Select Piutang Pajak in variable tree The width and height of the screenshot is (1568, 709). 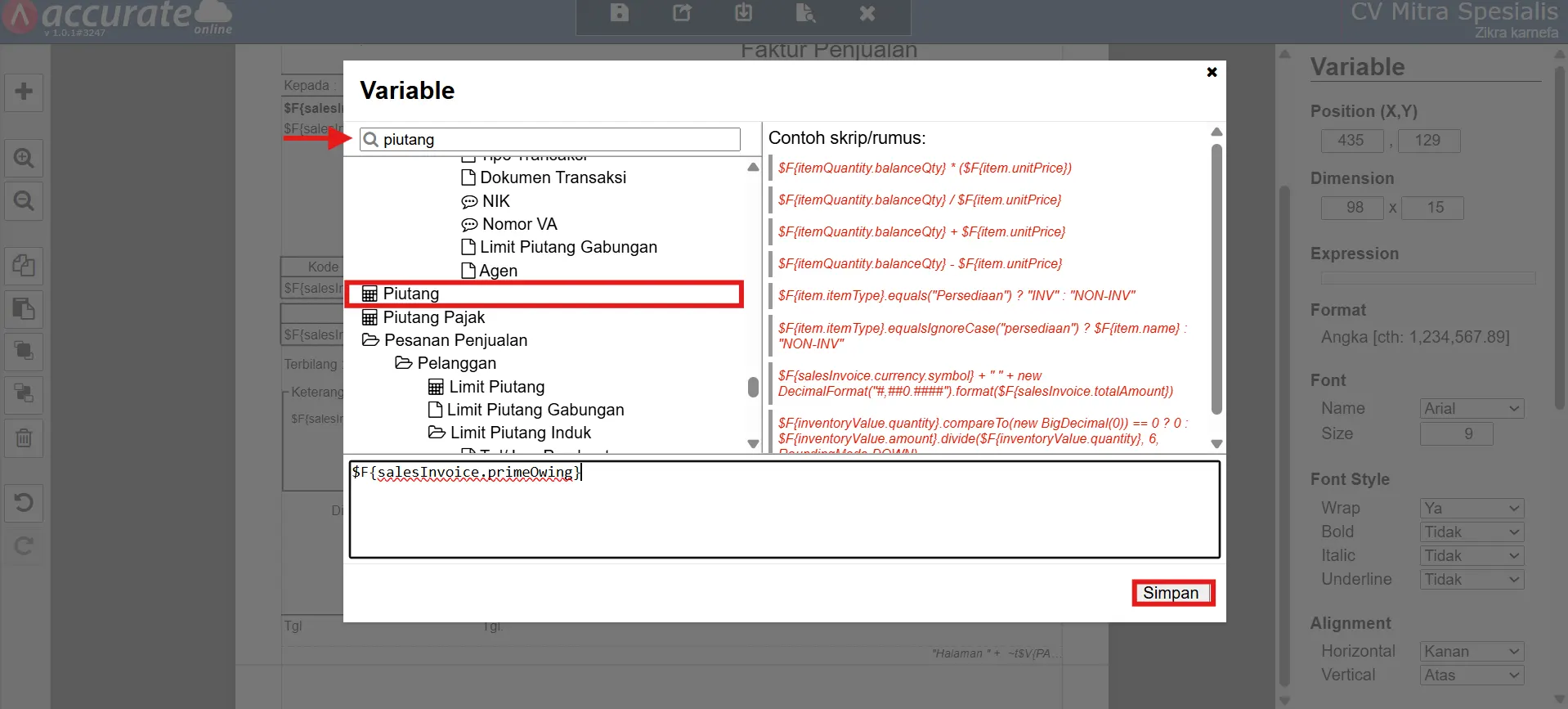click(433, 317)
